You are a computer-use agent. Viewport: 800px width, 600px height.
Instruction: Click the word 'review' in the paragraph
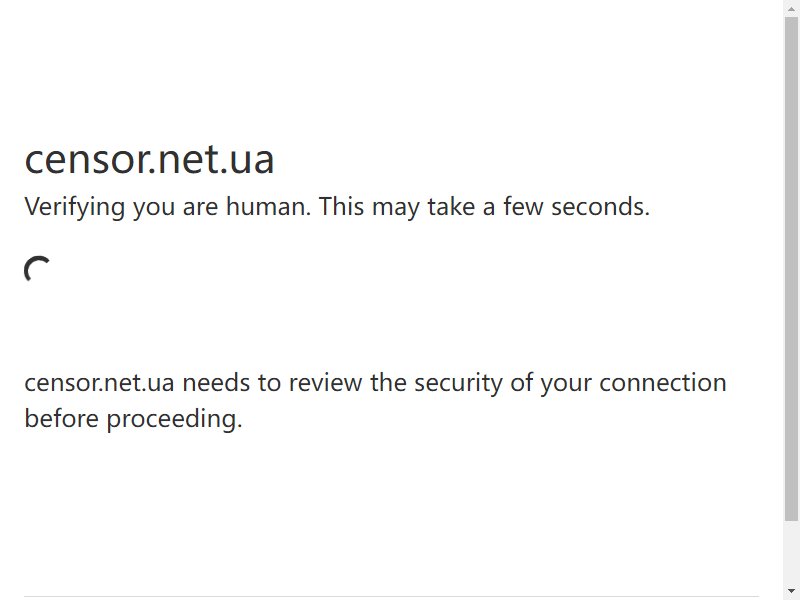click(326, 383)
